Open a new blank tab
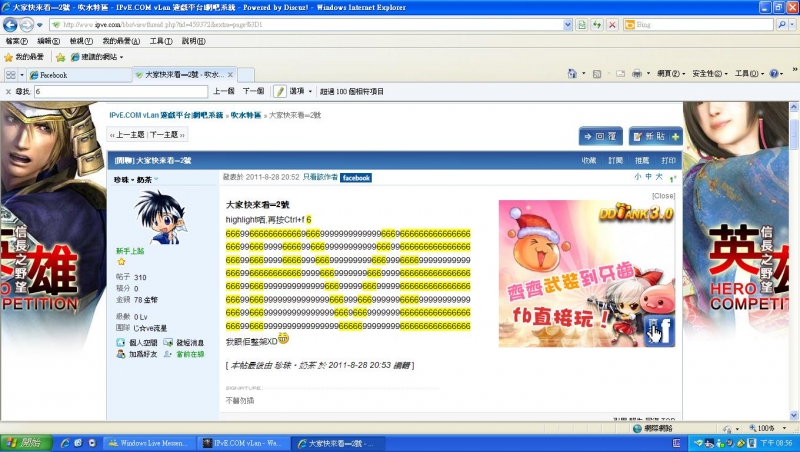Viewport: 800px width, 452px height. (x=246, y=75)
